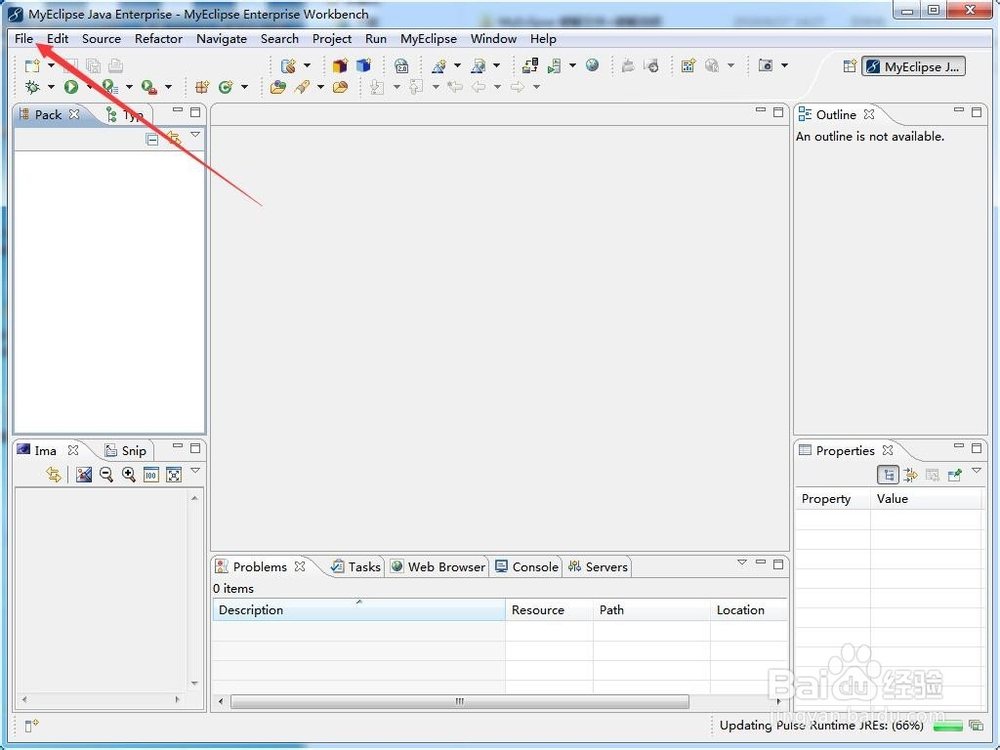Select the MyEclipse J... perspective button

913,66
